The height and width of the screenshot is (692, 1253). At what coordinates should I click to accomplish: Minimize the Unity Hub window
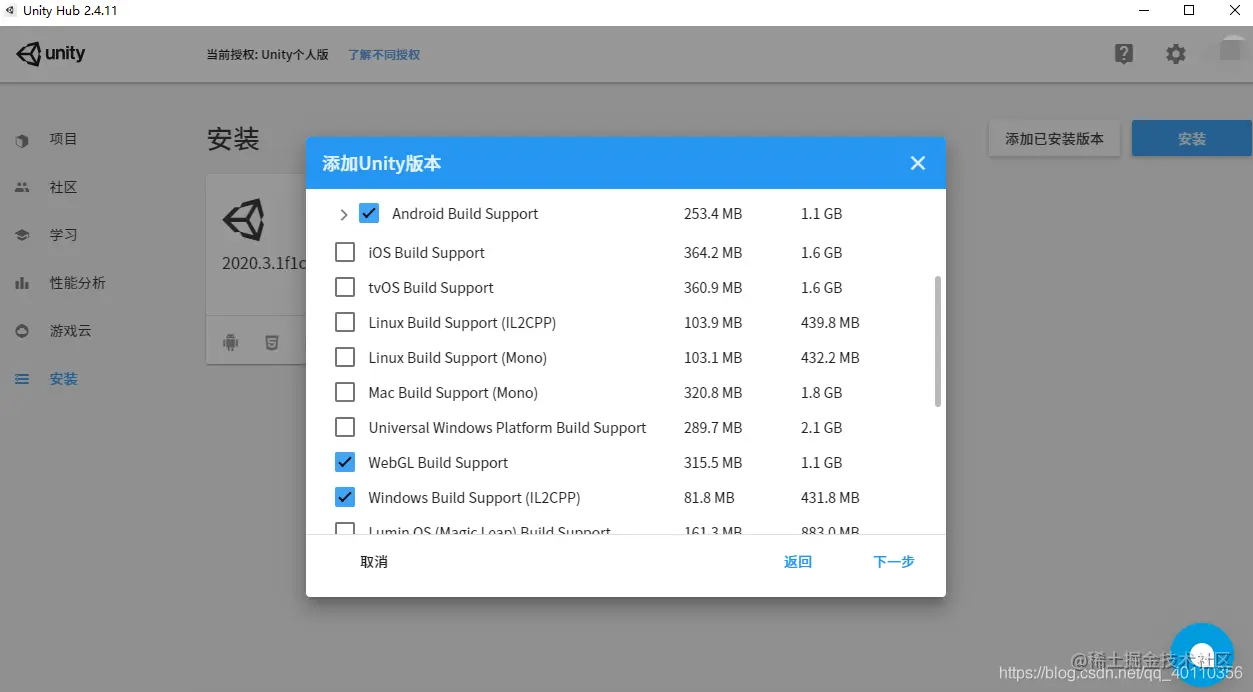(x=1144, y=11)
